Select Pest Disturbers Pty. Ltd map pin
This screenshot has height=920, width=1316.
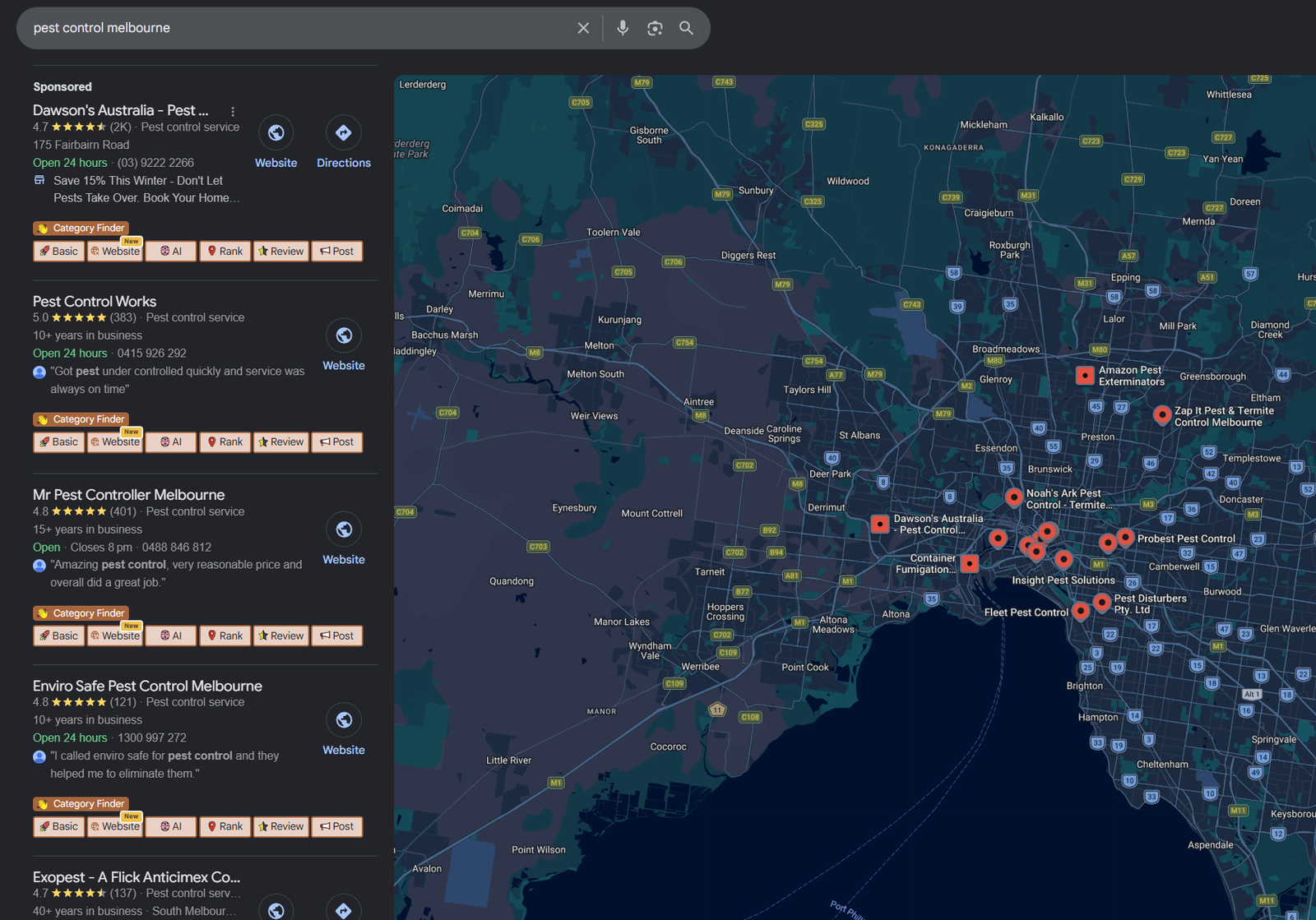coord(1102,603)
